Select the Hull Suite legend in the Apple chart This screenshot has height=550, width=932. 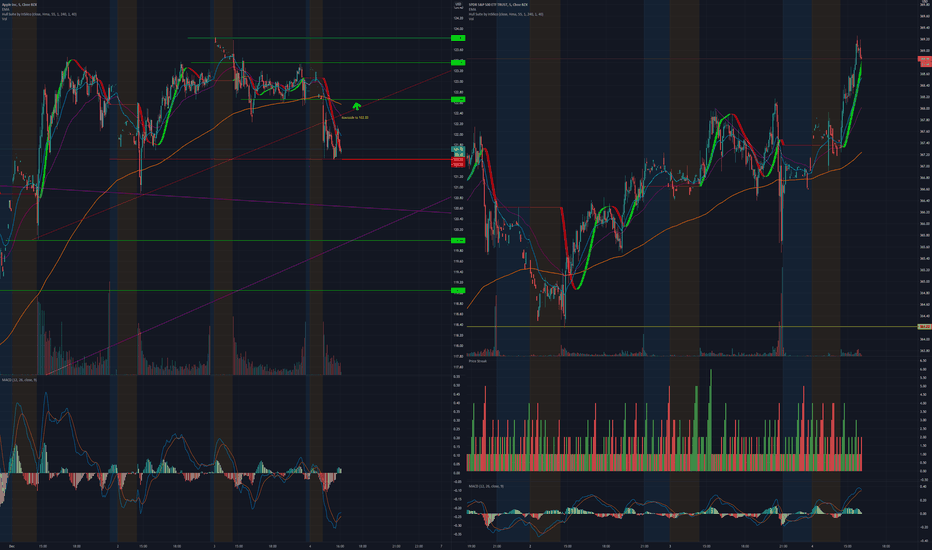[39, 14]
